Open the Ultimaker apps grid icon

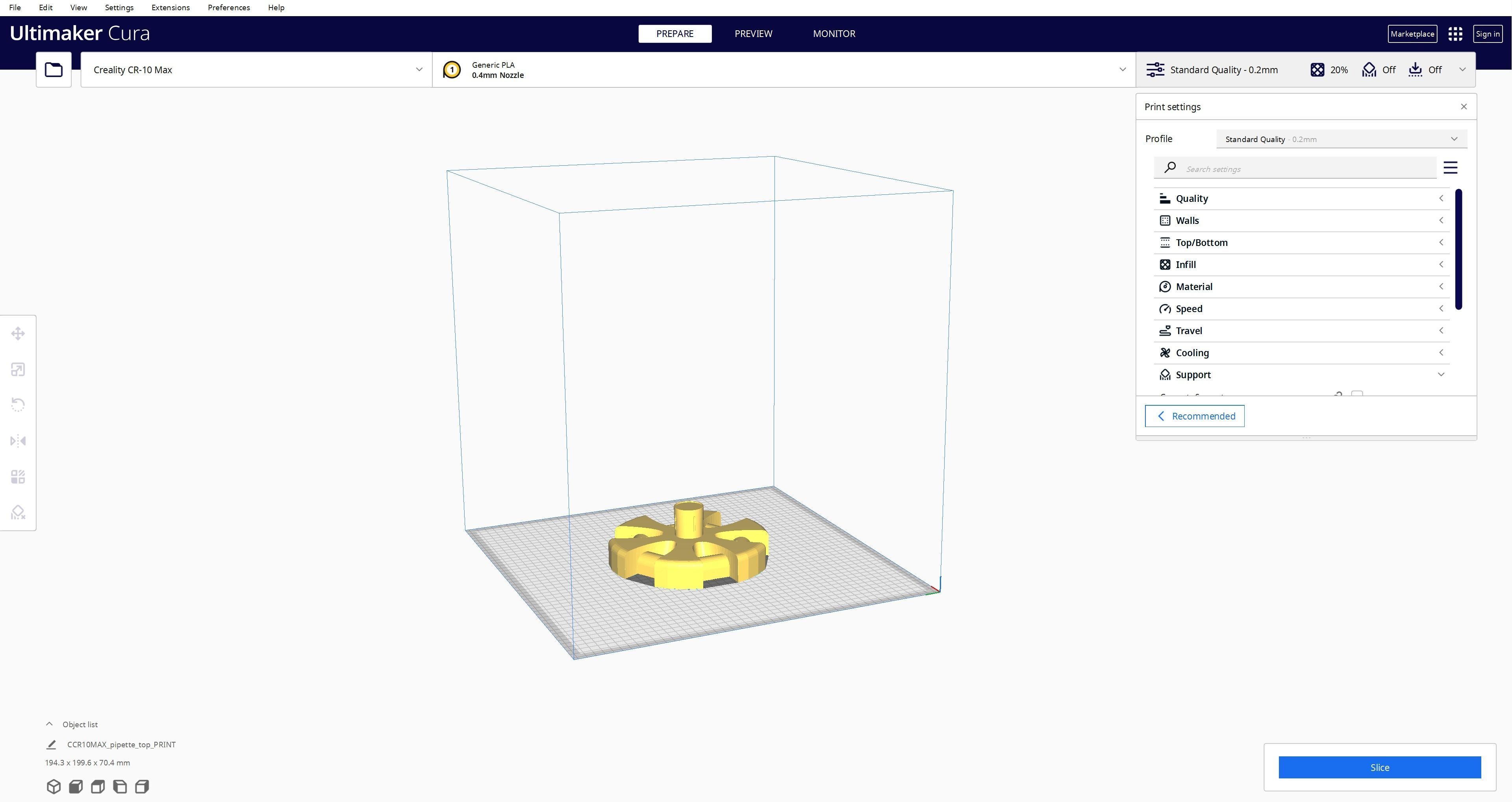click(1455, 34)
